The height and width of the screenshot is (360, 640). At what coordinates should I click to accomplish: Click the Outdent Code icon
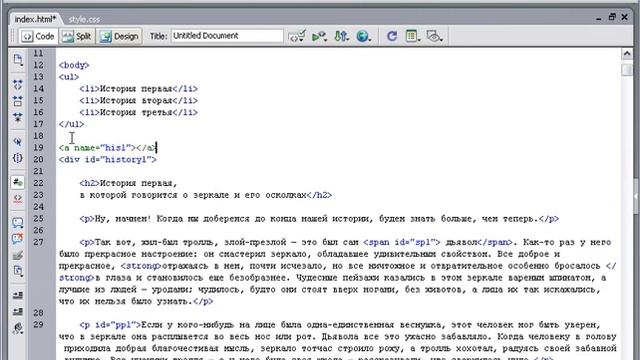18,311
